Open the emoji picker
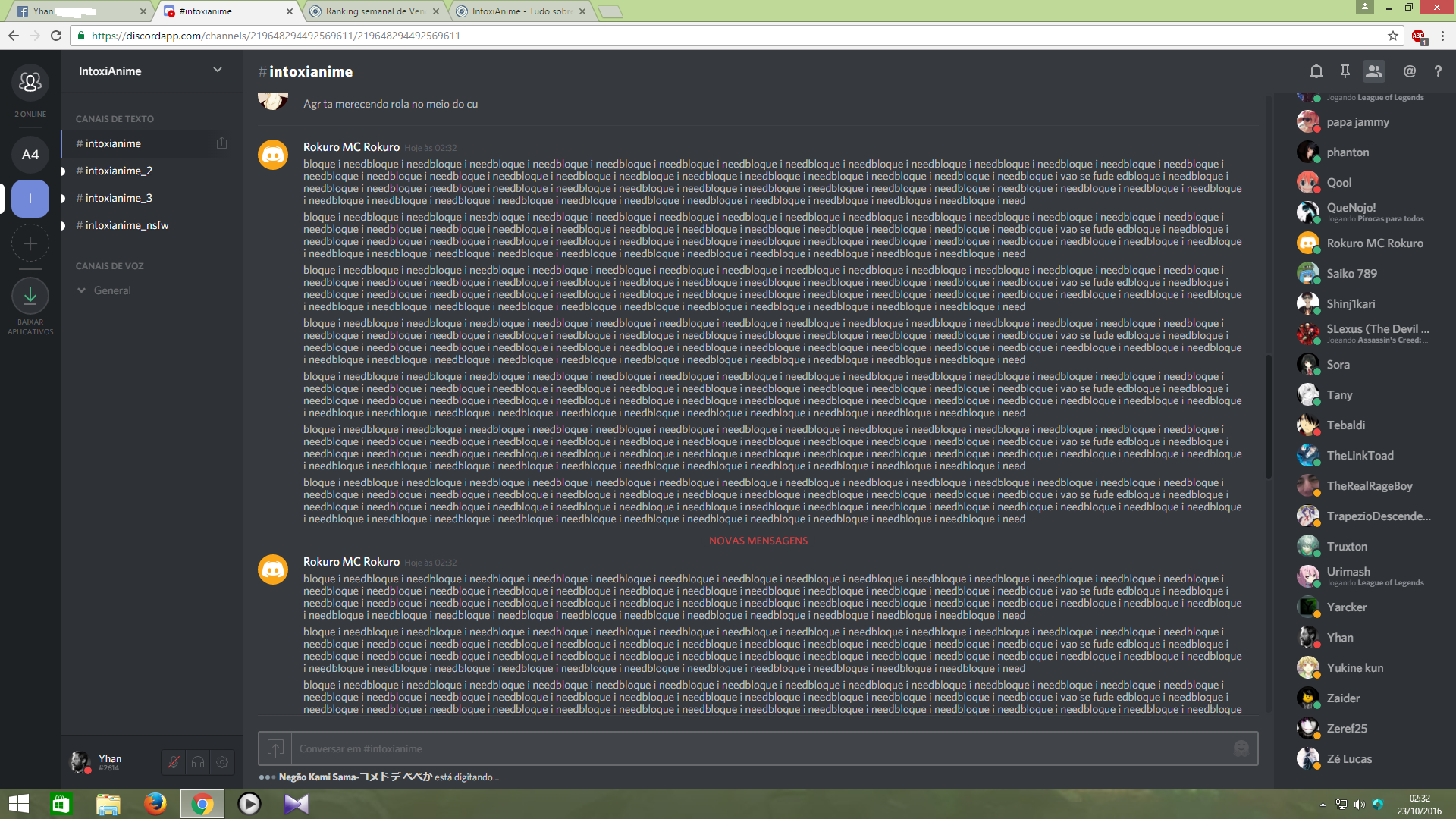This screenshot has width=1456, height=819. tap(1241, 748)
